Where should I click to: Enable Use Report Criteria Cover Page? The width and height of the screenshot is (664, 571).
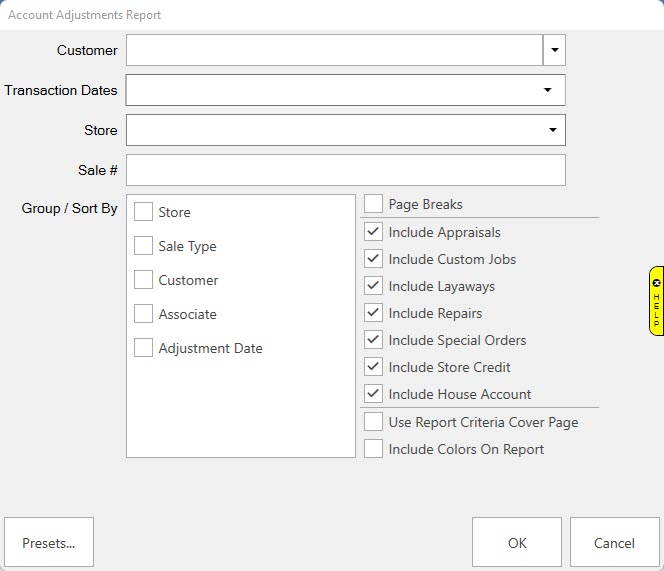point(373,422)
